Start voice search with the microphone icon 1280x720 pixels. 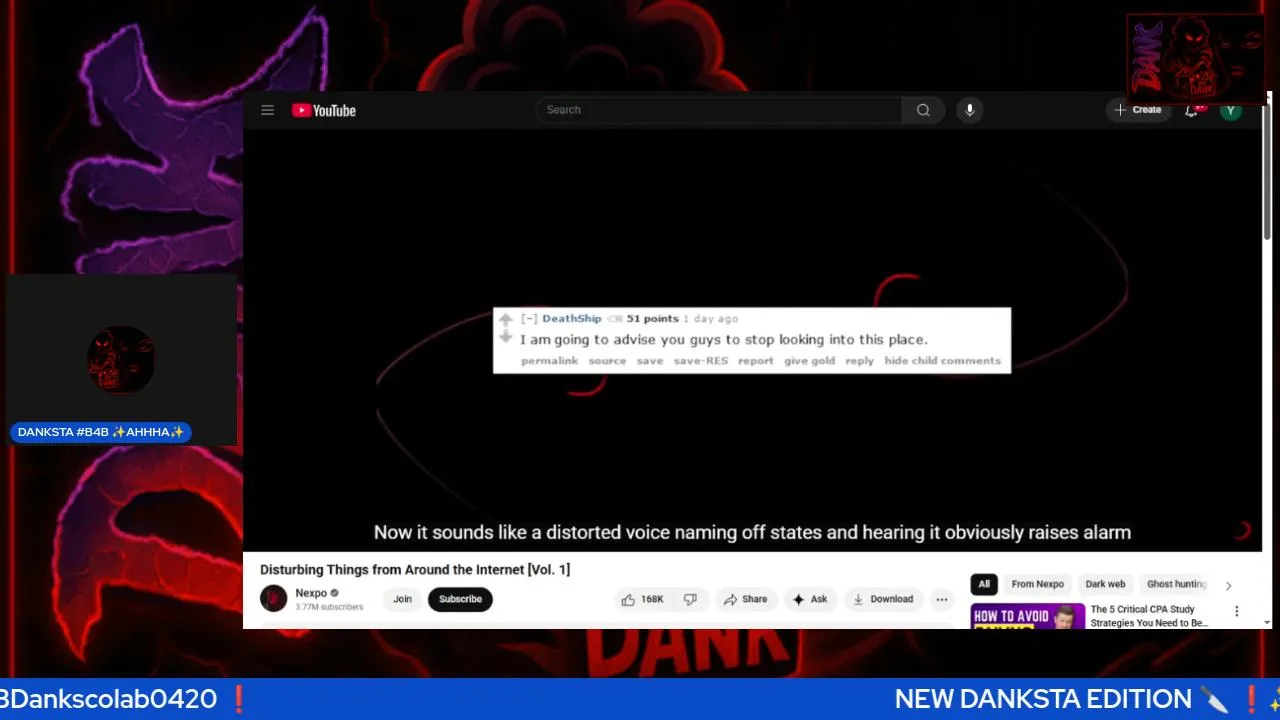click(969, 110)
